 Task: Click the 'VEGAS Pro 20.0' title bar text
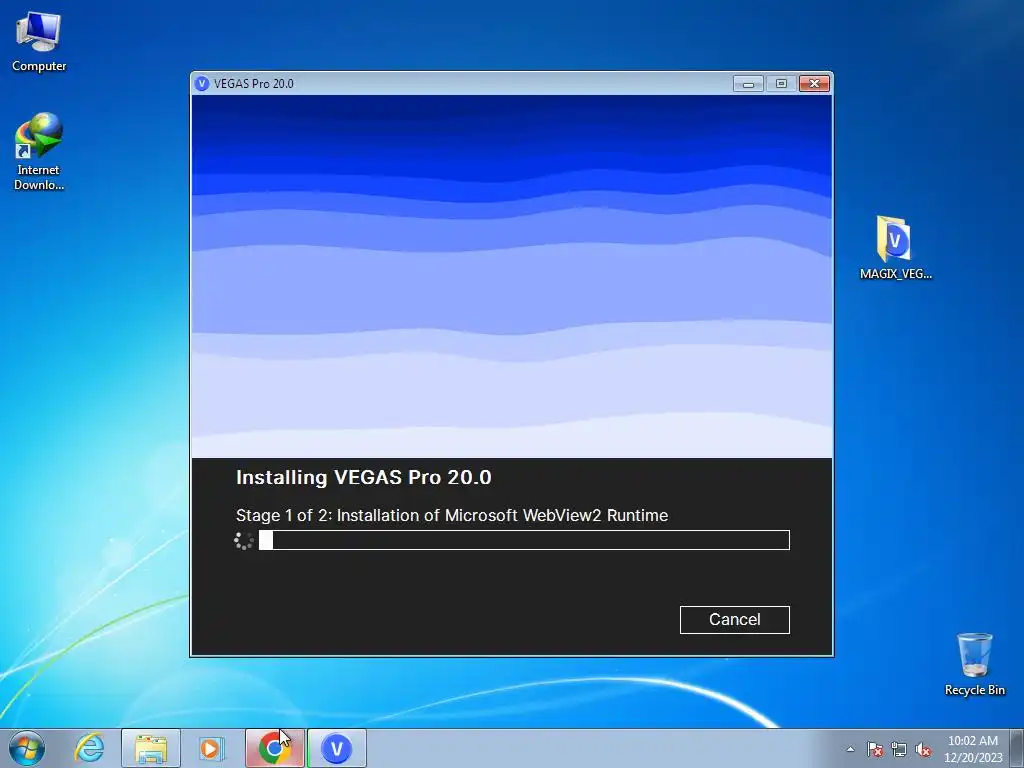point(253,84)
